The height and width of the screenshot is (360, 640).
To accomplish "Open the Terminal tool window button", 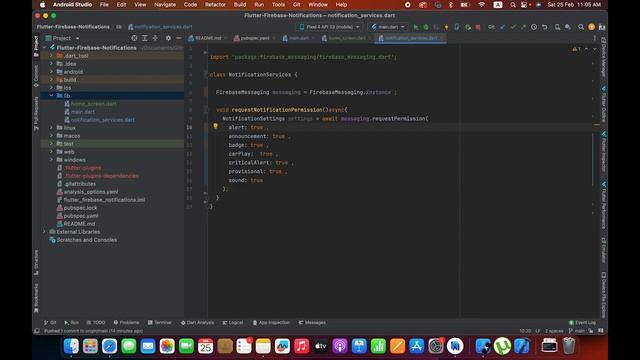I will point(160,322).
